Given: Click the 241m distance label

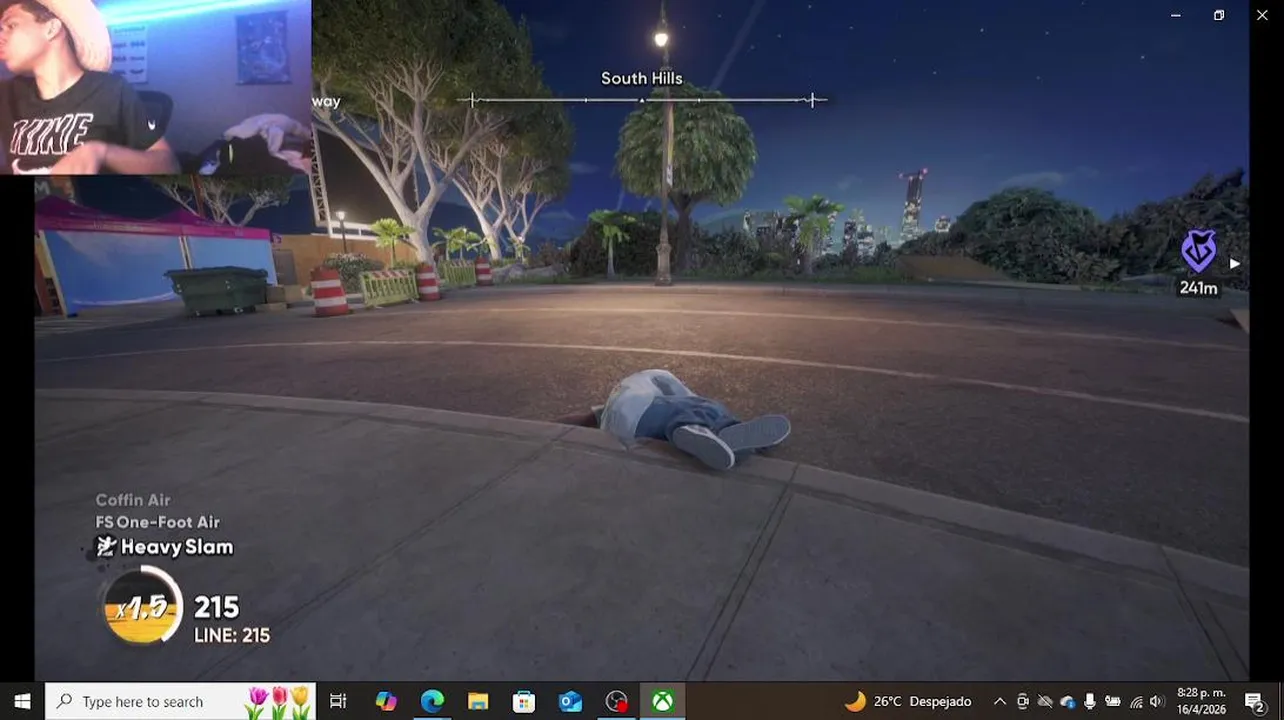Looking at the screenshot, I should pos(1198,288).
